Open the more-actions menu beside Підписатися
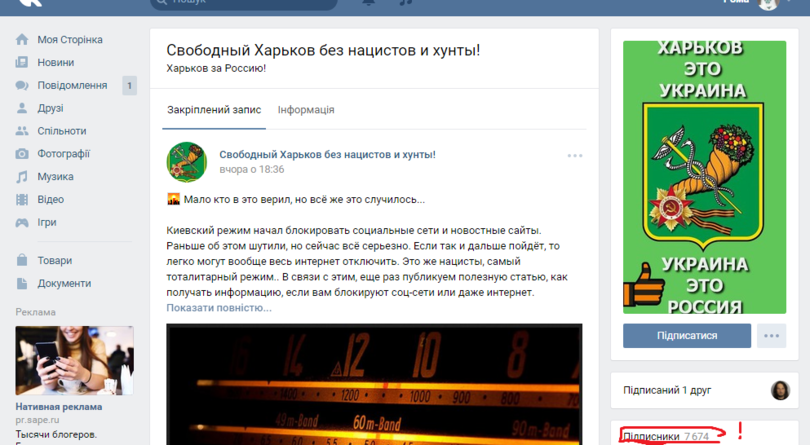This screenshot has width=810, height=445. point(771,336)
